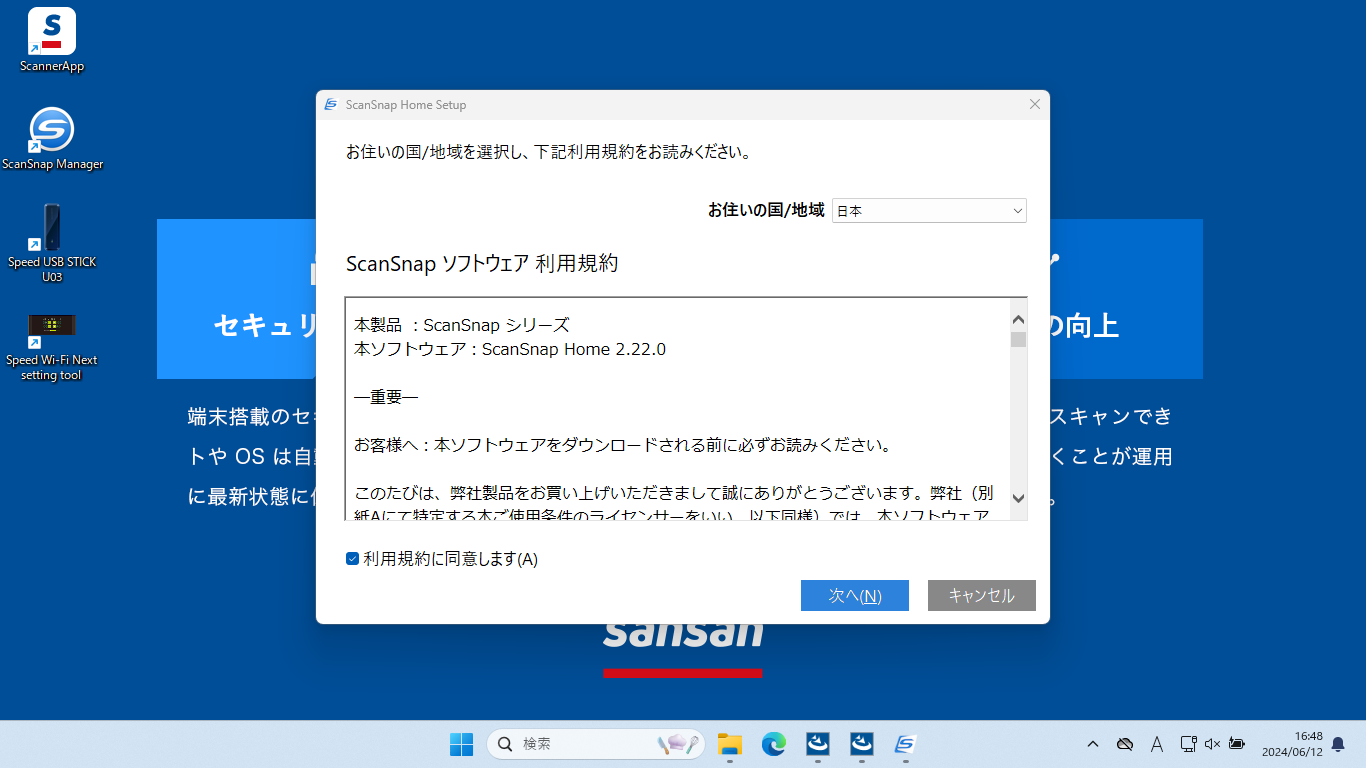1366x768 pixels.
Task: Click the 次へ(N) button
Action: click(x=855, y=595)
